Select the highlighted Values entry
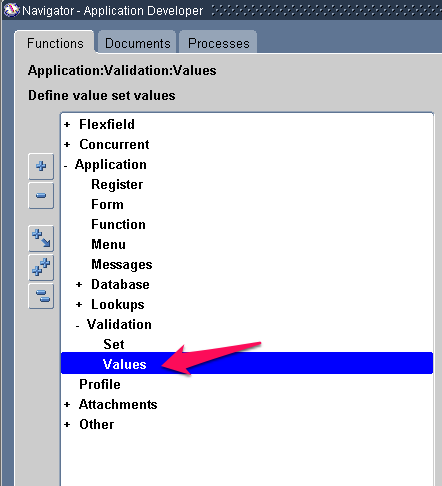Viewport: 442px width, 486px height. point(247,363)
